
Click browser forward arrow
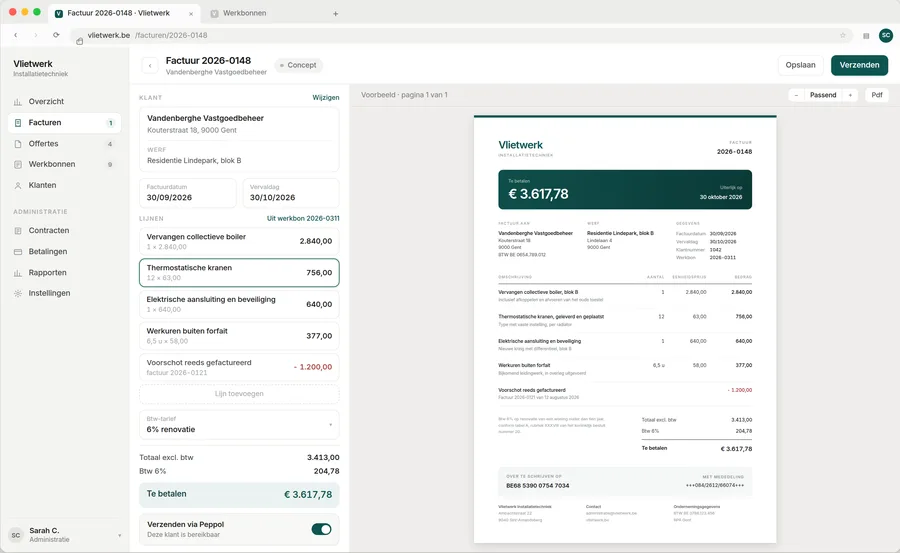coord(36,35)
